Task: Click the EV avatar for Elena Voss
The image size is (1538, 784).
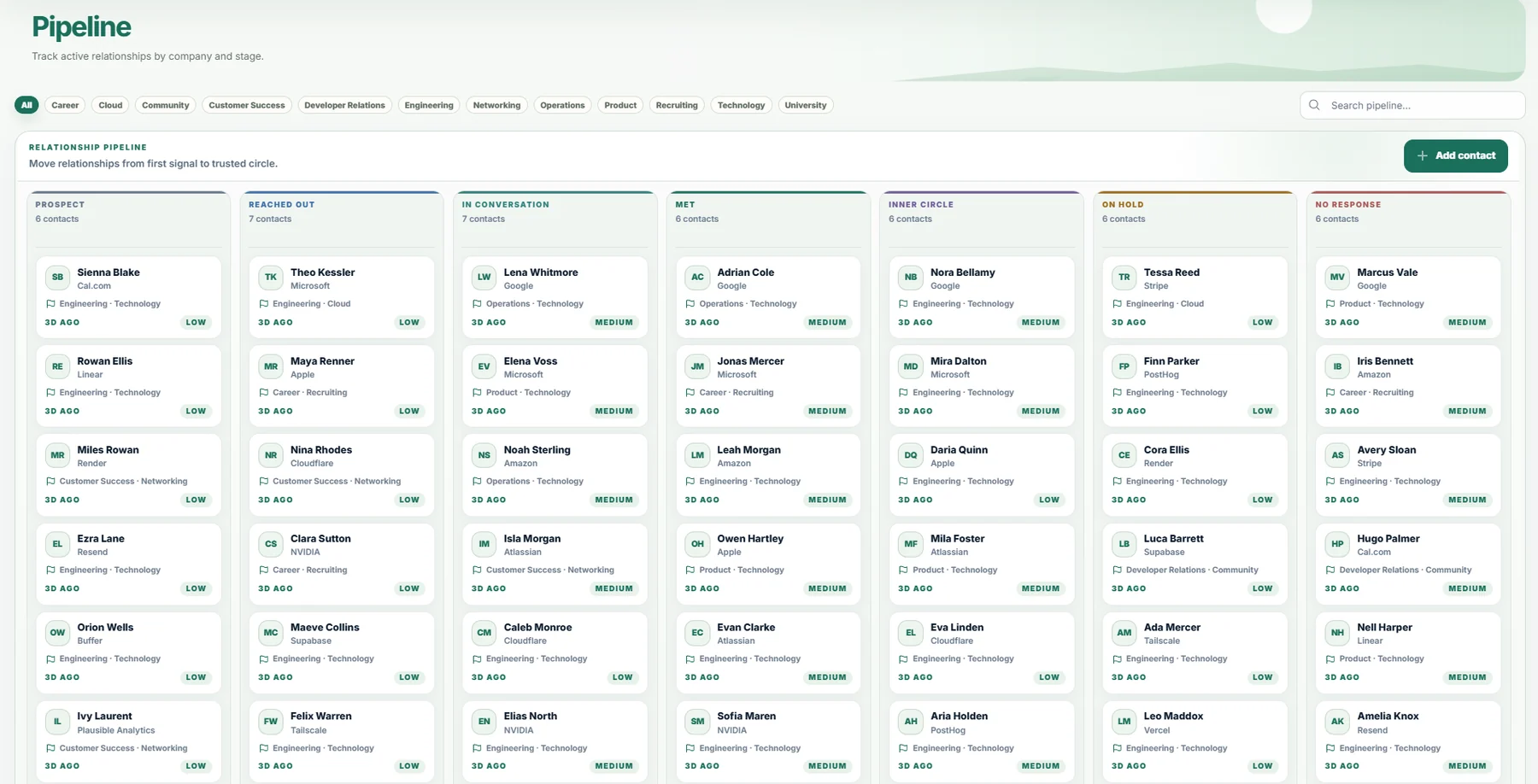Action: (484, 366)
